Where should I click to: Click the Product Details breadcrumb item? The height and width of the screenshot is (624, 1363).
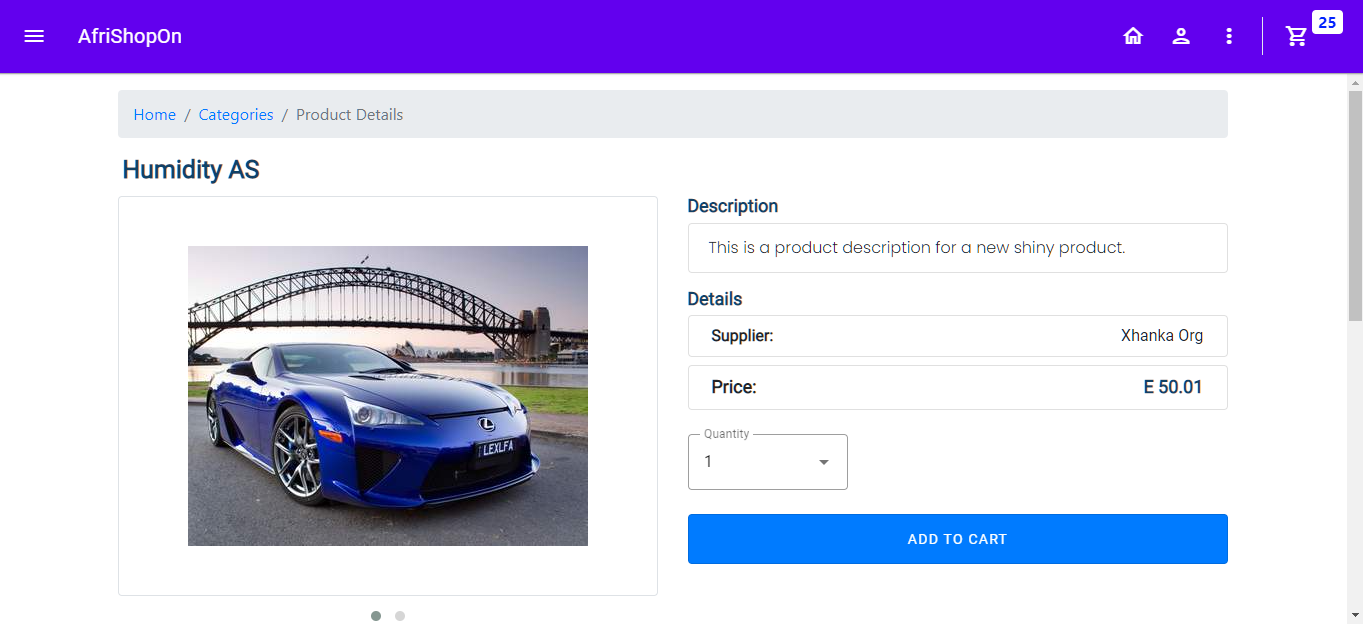coord(349,115)
